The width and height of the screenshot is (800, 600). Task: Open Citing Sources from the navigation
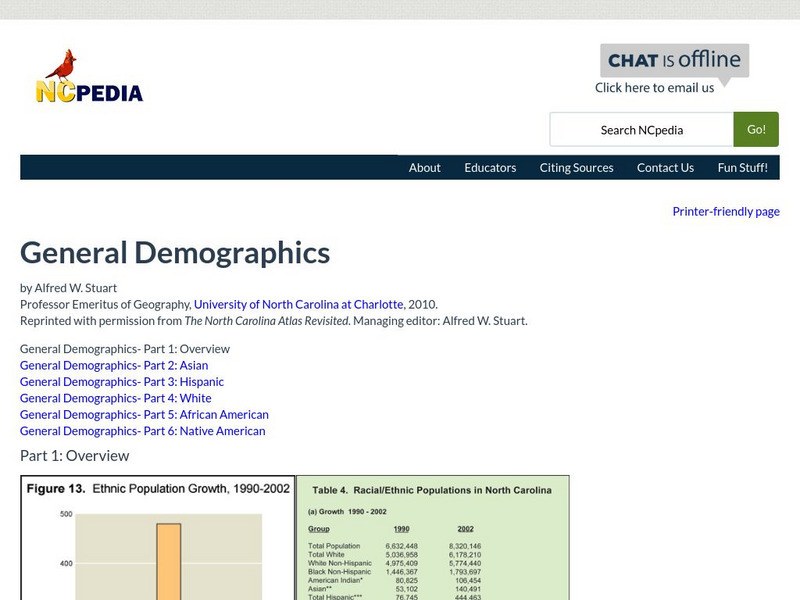[x=575, y=167]
